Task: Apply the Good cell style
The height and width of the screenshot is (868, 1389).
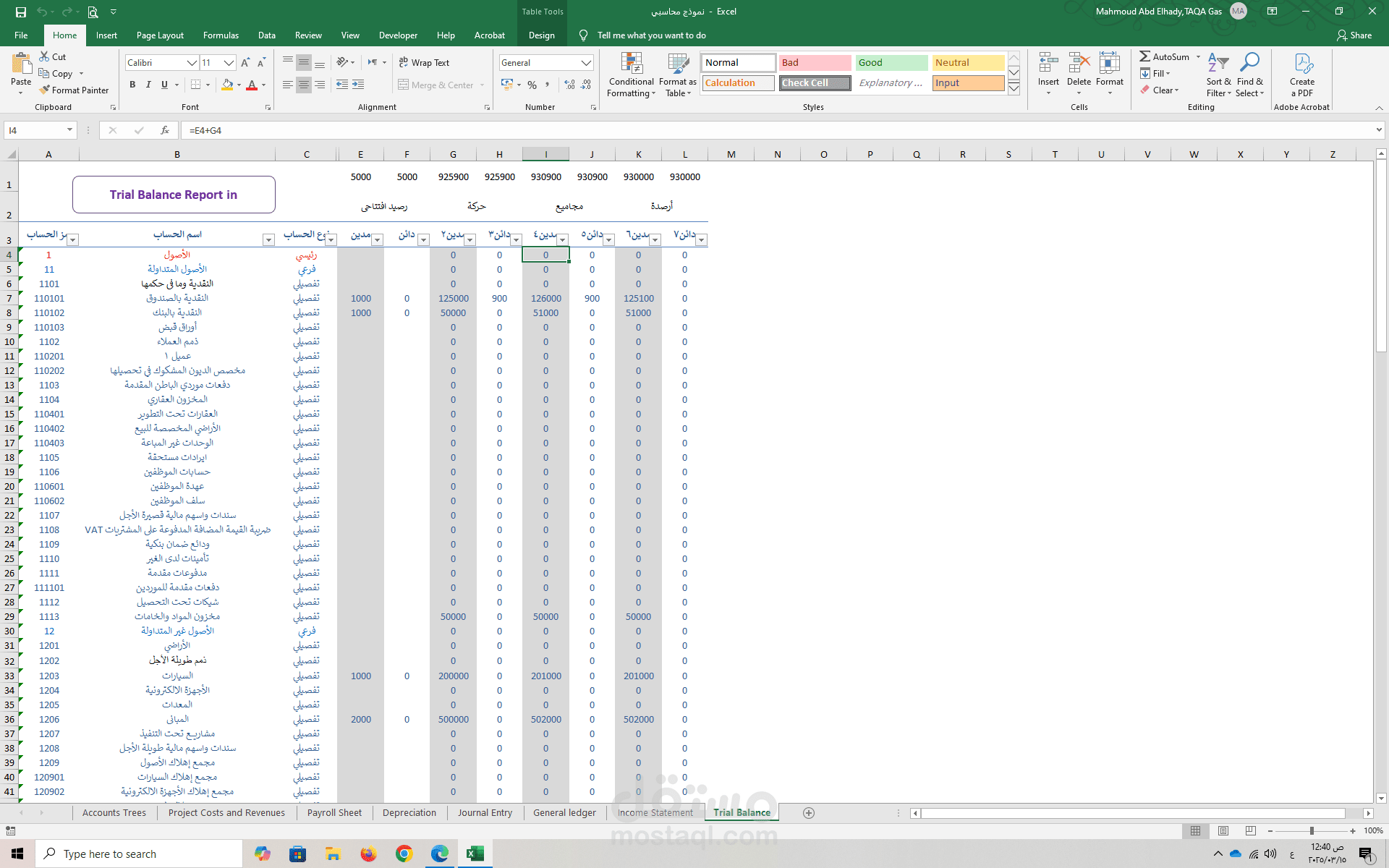Action: [891, 63]
